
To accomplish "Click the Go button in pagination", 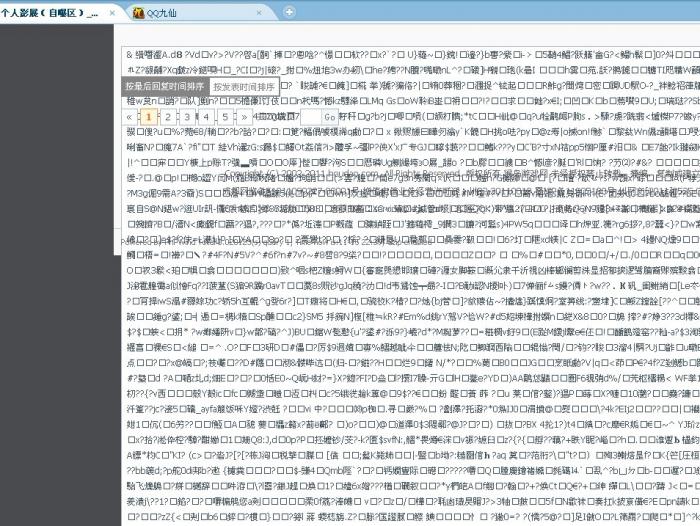I will click(330, 117).
